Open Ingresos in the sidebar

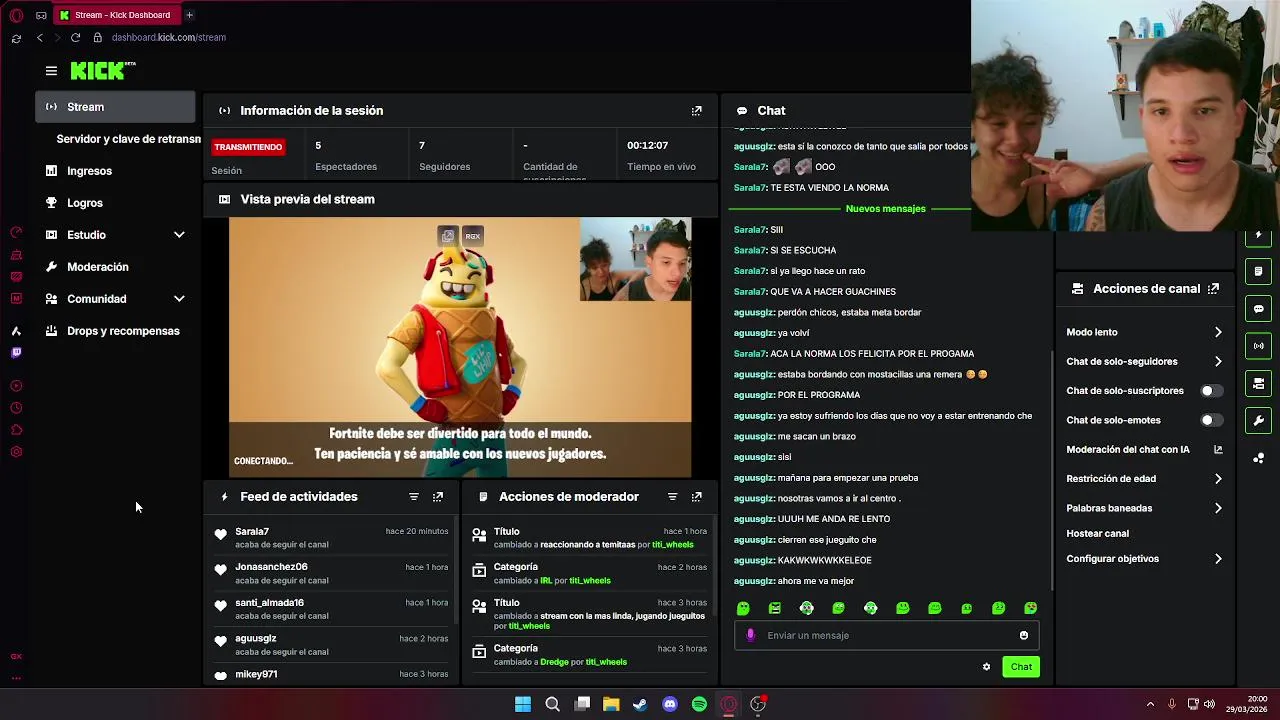(x=89, y=171)
